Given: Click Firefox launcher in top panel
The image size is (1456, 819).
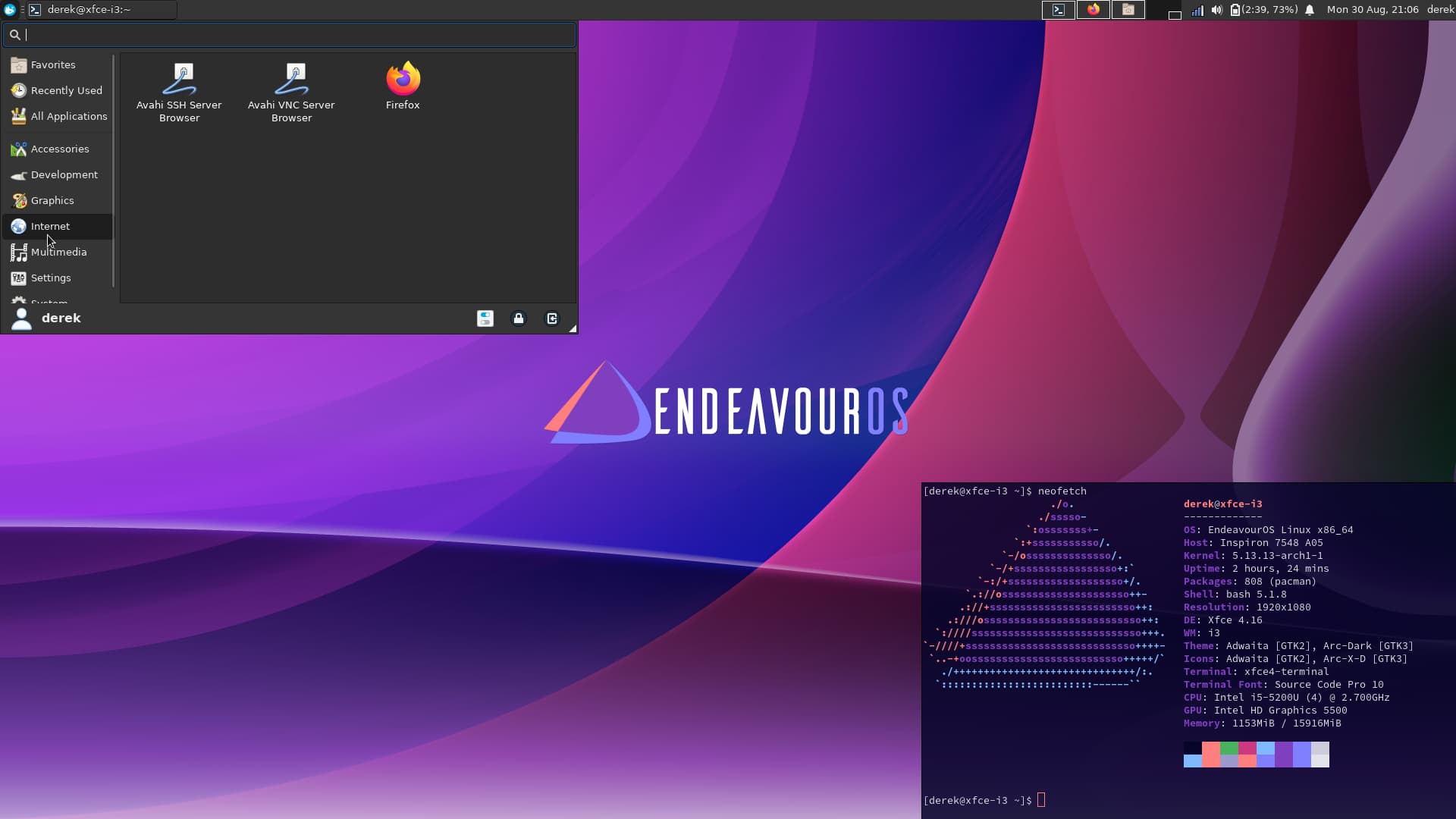Looking at the screenshot, I should point(1094,10).
